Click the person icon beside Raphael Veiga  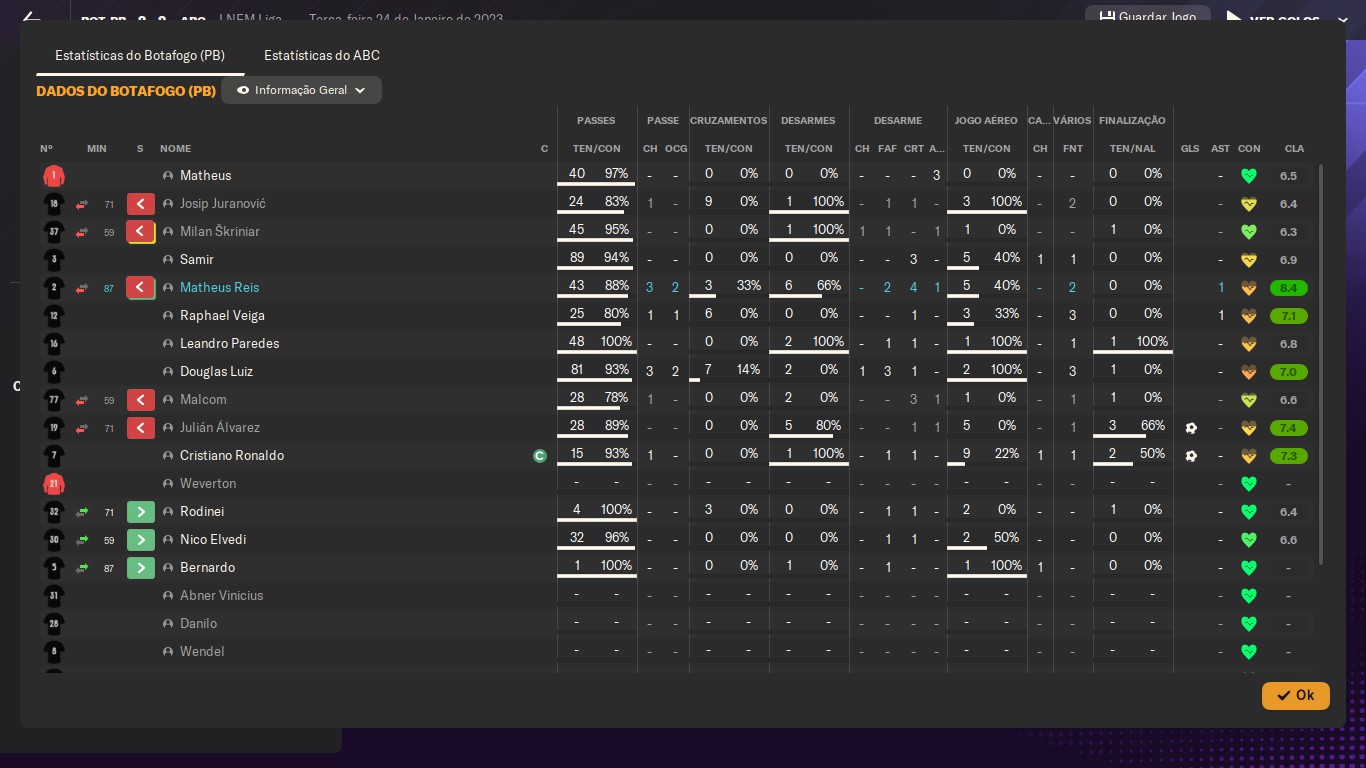pos(168,316)
